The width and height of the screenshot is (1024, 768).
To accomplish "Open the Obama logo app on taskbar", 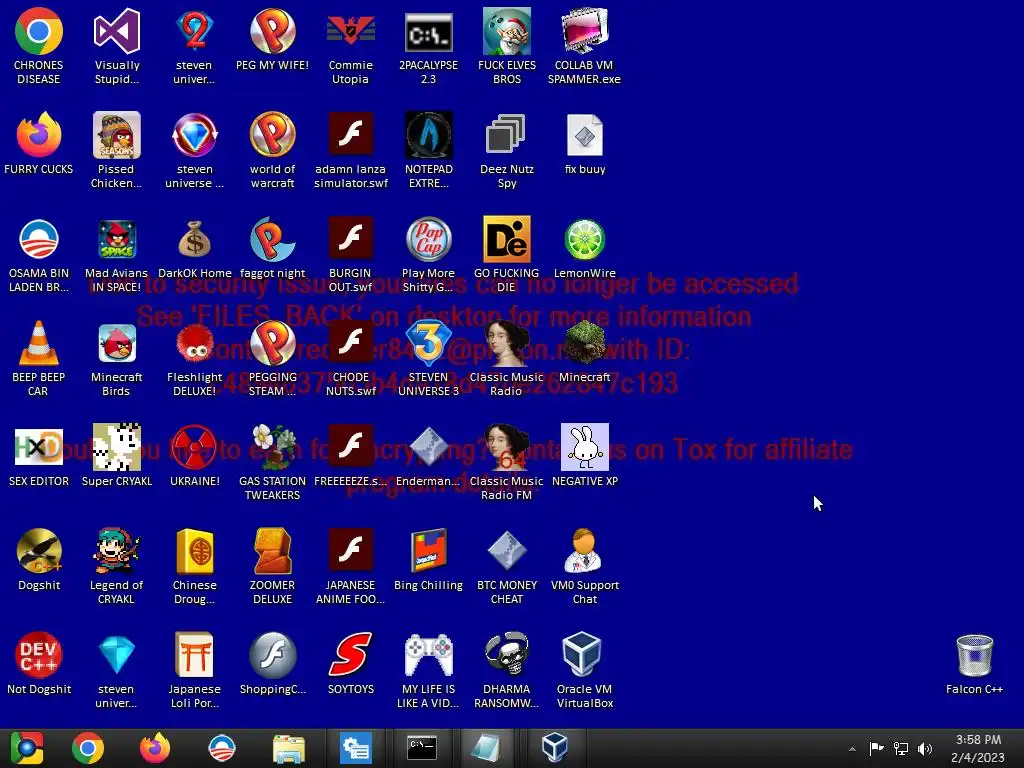I will [x=222, y=748].
